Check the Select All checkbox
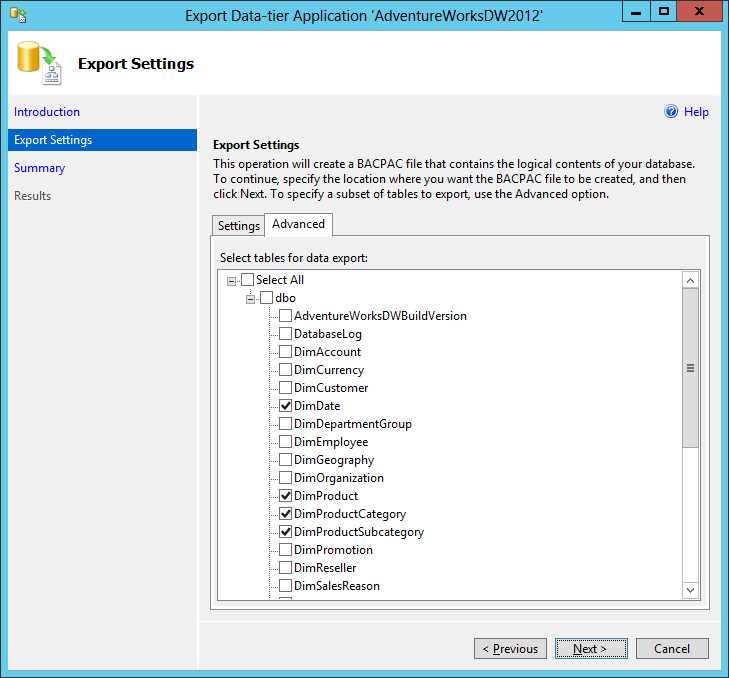This screenshot has height=678, width=729. tap(247, 279)
